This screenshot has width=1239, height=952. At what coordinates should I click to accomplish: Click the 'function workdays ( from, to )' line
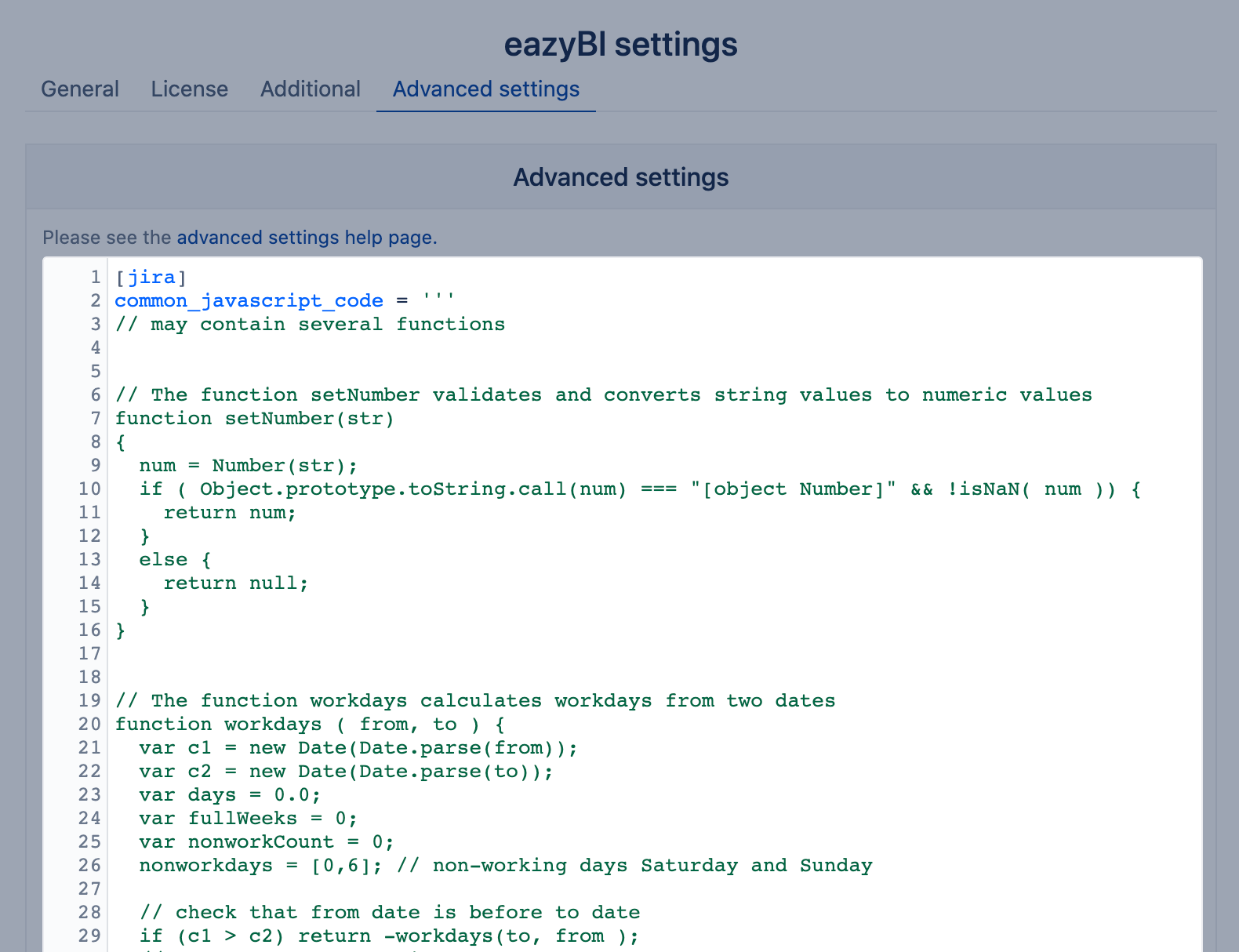310,725
